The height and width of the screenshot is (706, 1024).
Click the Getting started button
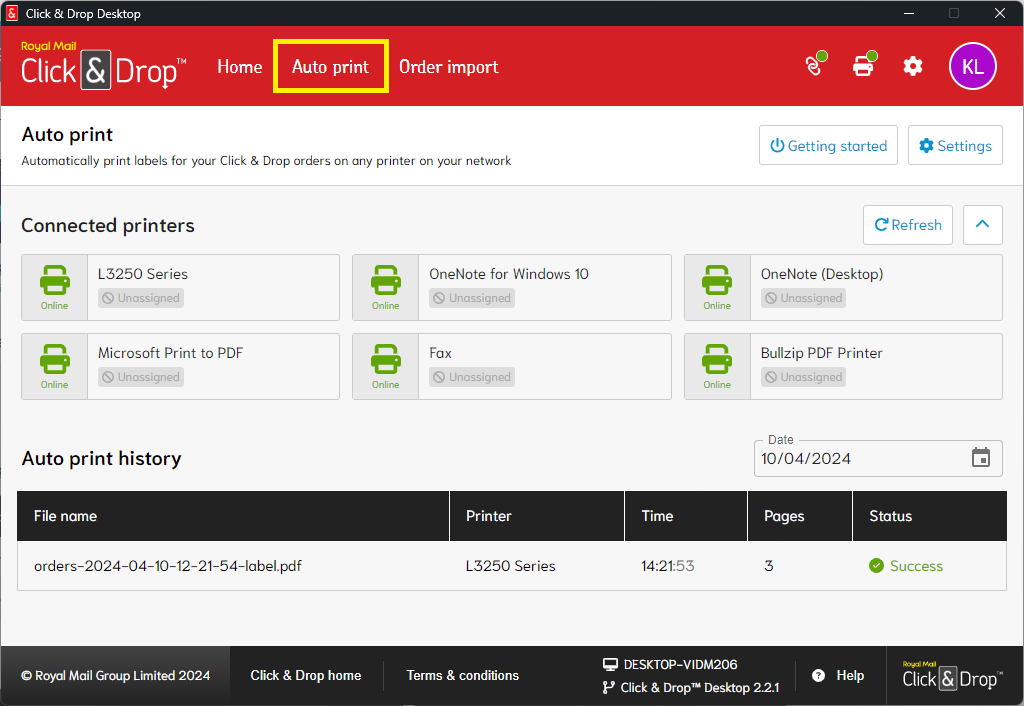pos(828,145)
